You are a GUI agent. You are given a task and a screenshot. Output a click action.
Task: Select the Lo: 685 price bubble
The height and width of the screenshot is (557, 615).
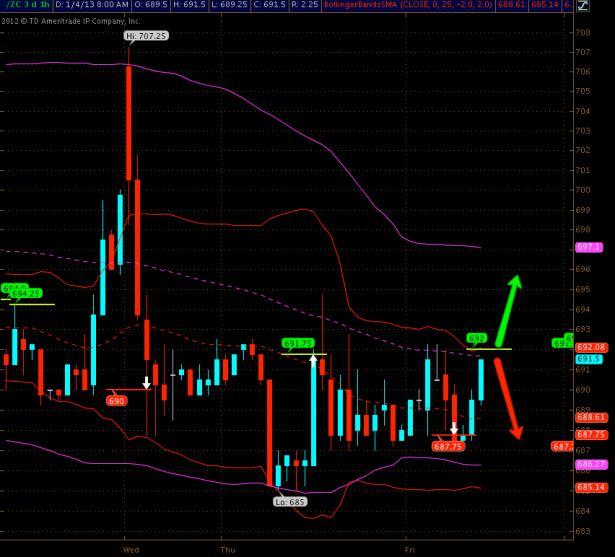[290, 502]
